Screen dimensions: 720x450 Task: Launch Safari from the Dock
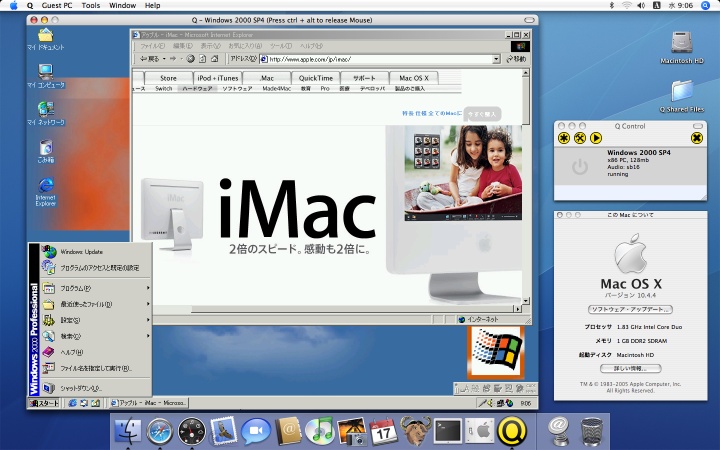tap(159, 432)
